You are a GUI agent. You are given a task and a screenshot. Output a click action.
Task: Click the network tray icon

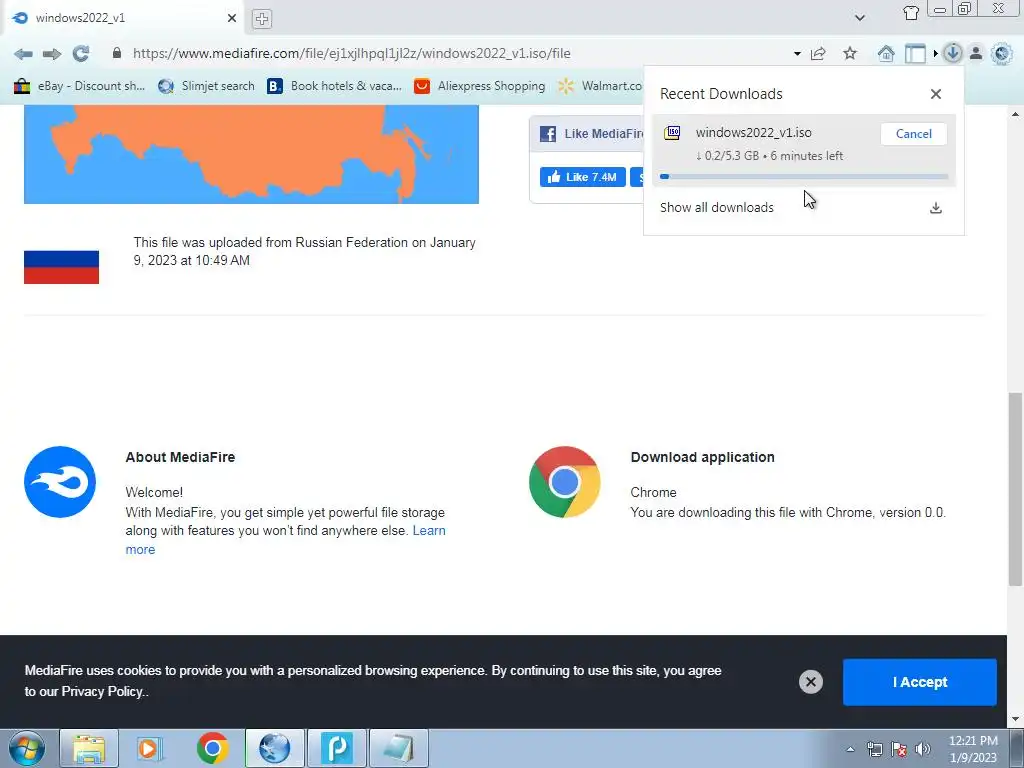tap(874, 749)
